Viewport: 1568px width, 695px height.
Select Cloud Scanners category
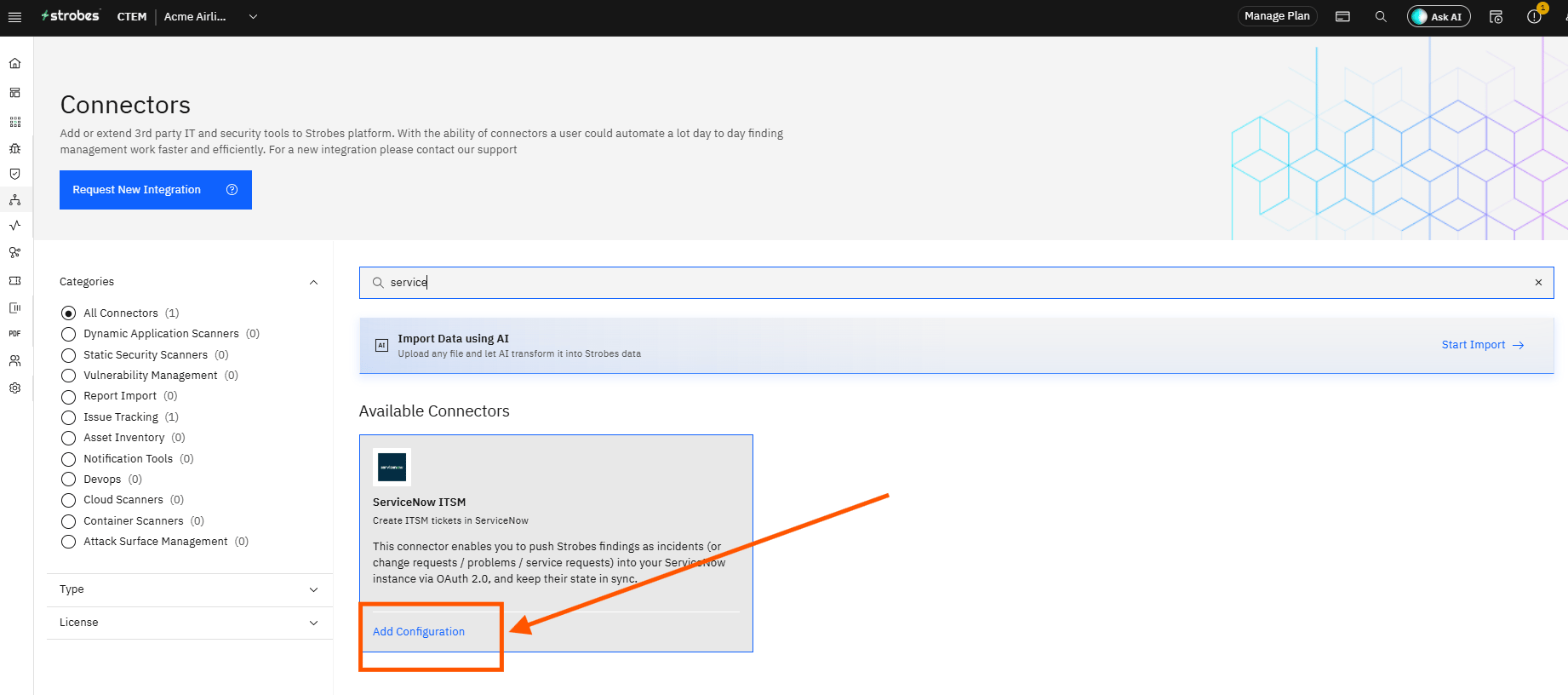[x=69, y=500]
